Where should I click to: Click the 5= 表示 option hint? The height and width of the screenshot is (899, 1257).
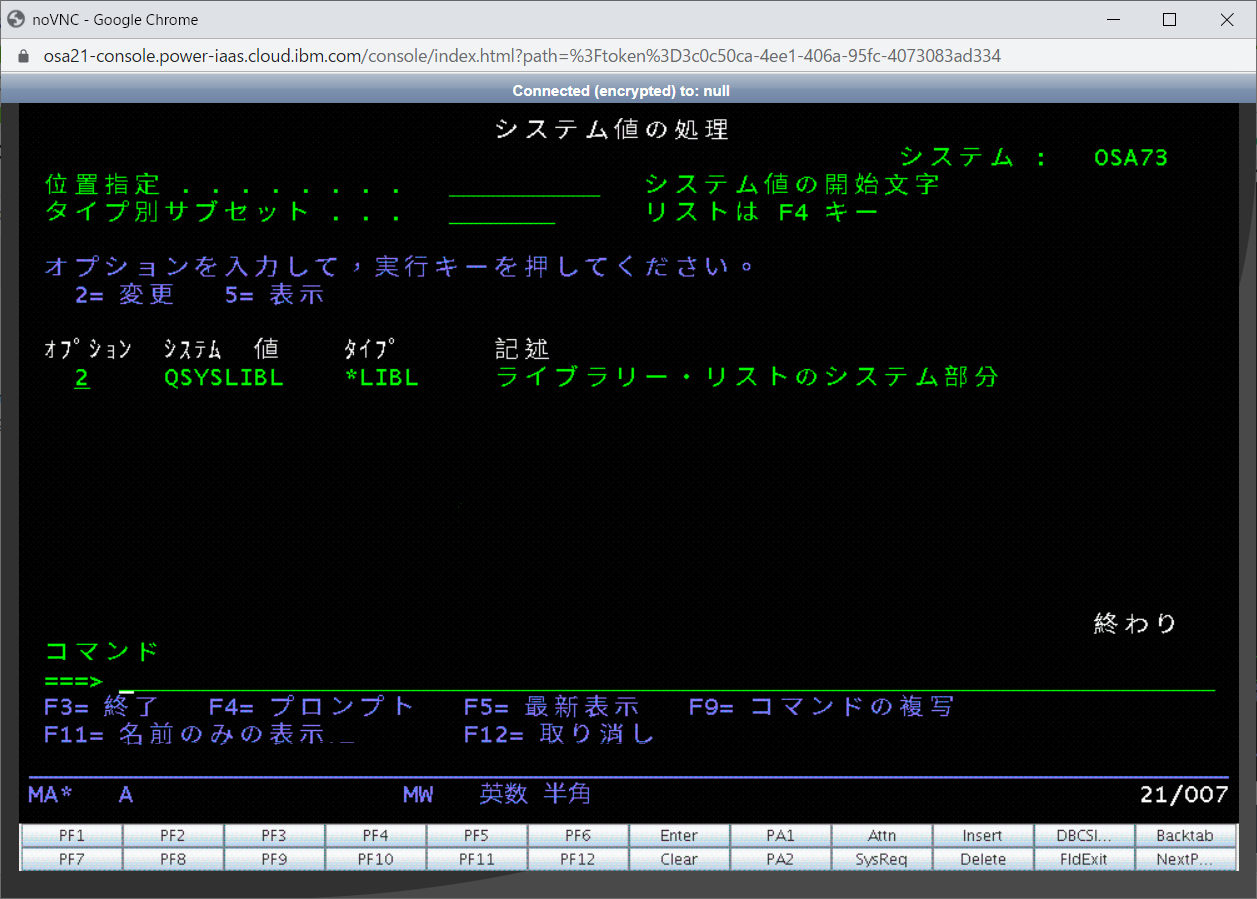tap(274, 295)
